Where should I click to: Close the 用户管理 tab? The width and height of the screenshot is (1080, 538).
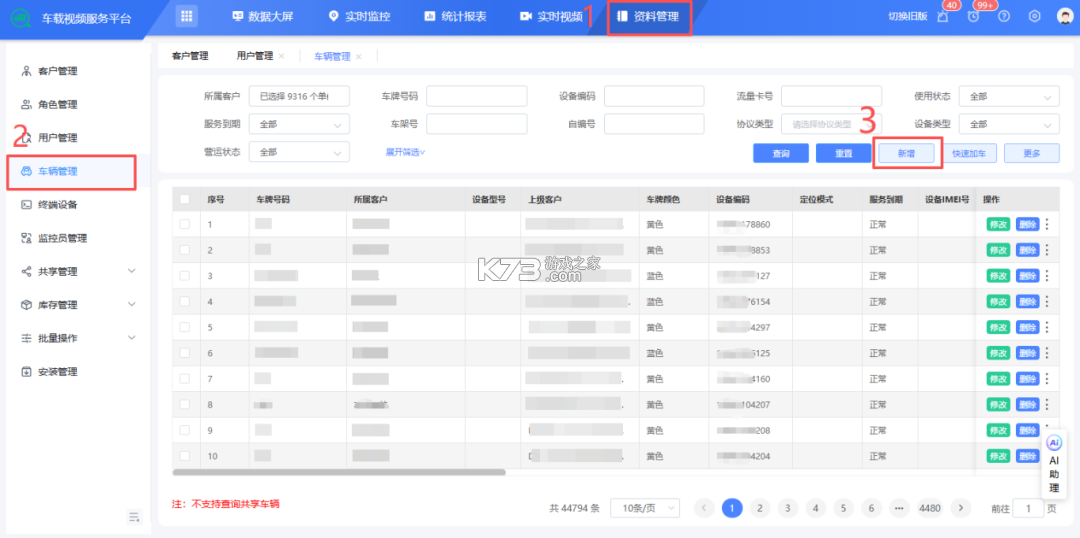(281, 56)
